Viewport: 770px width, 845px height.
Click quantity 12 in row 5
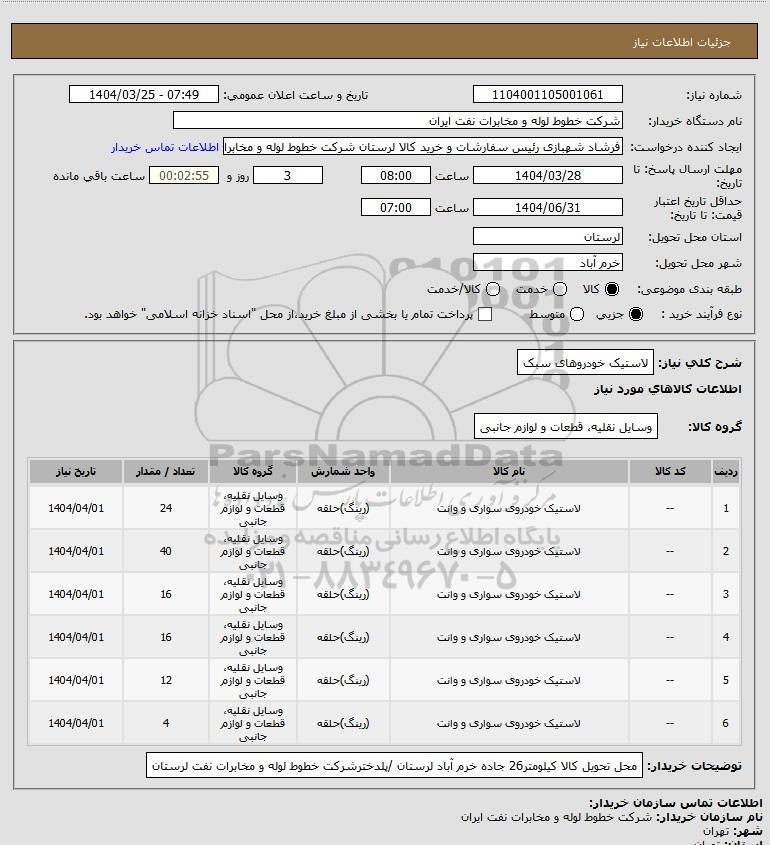click(x=166, y=681)
